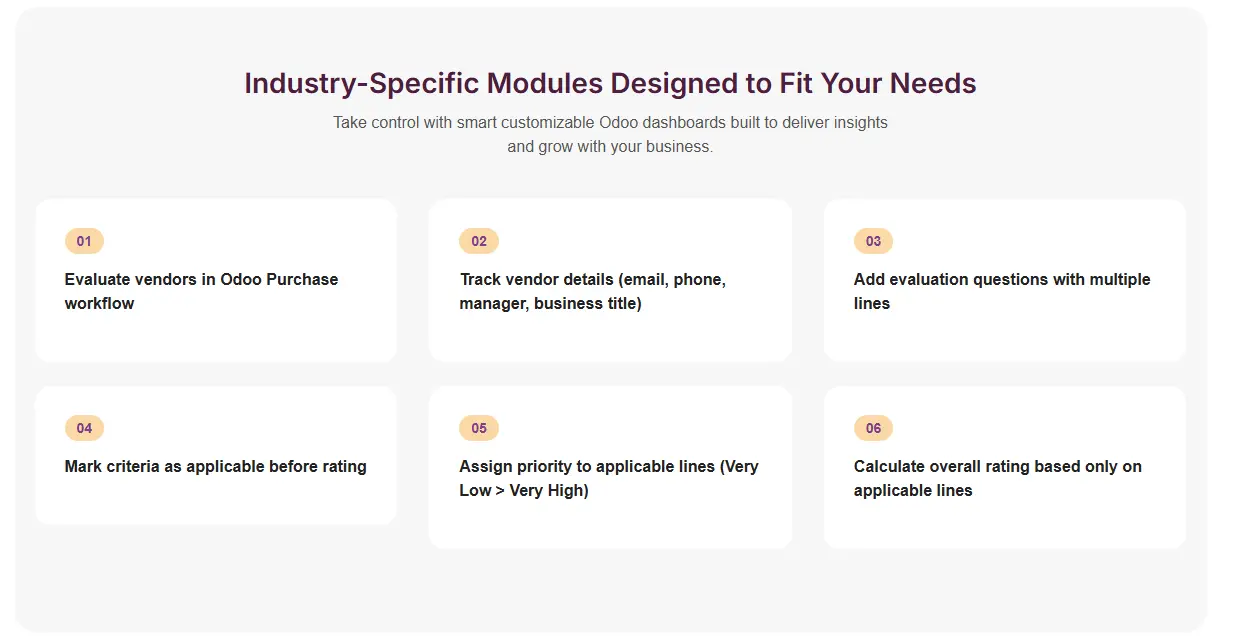Click "Assign priority to applicable lines" text

pos(608,478)
